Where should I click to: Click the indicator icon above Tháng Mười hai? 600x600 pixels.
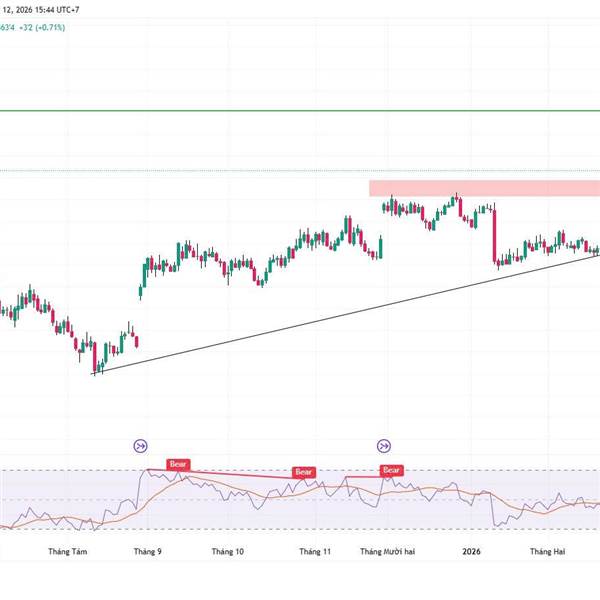[x=384, y=446]
